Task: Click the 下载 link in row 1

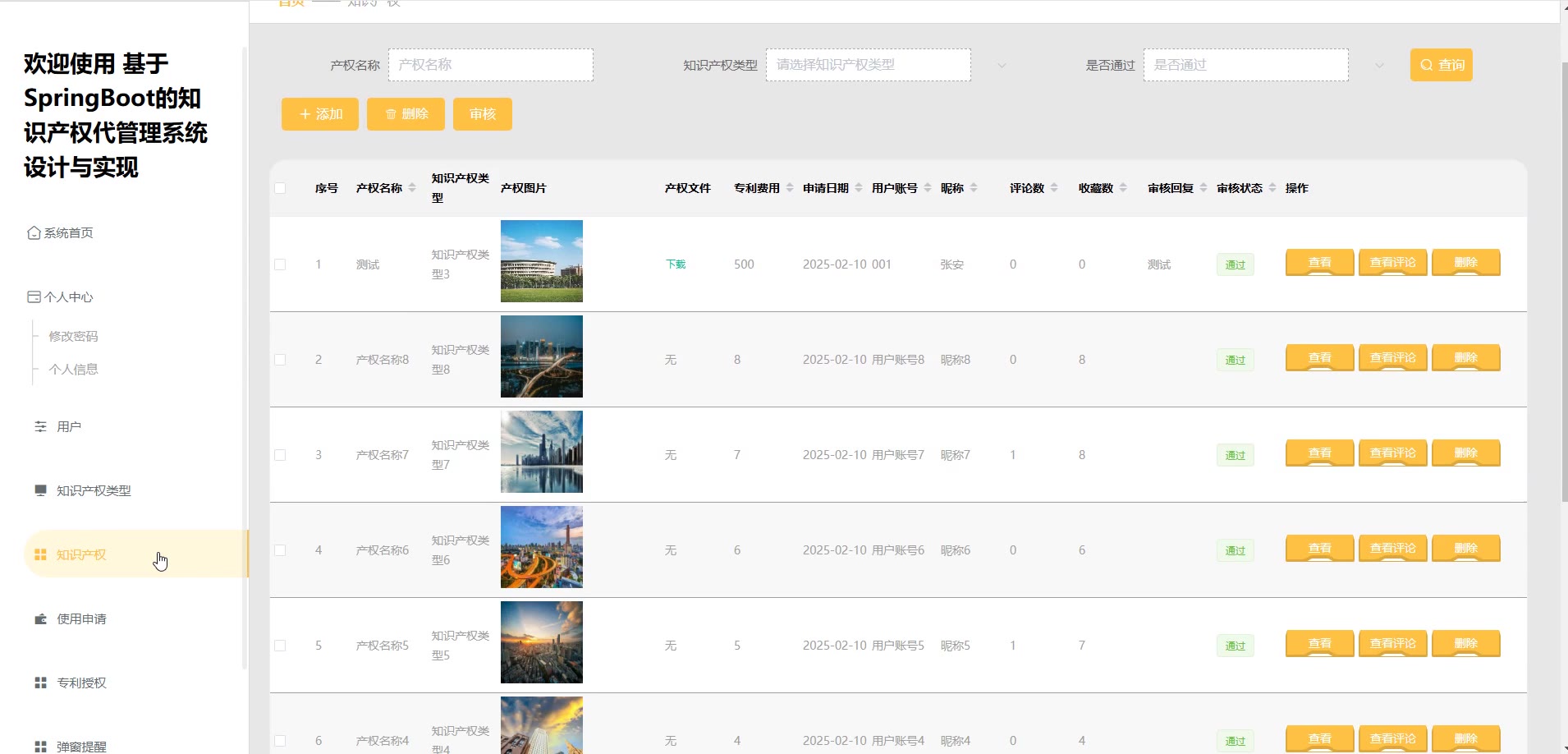Action: pos(676,264)
